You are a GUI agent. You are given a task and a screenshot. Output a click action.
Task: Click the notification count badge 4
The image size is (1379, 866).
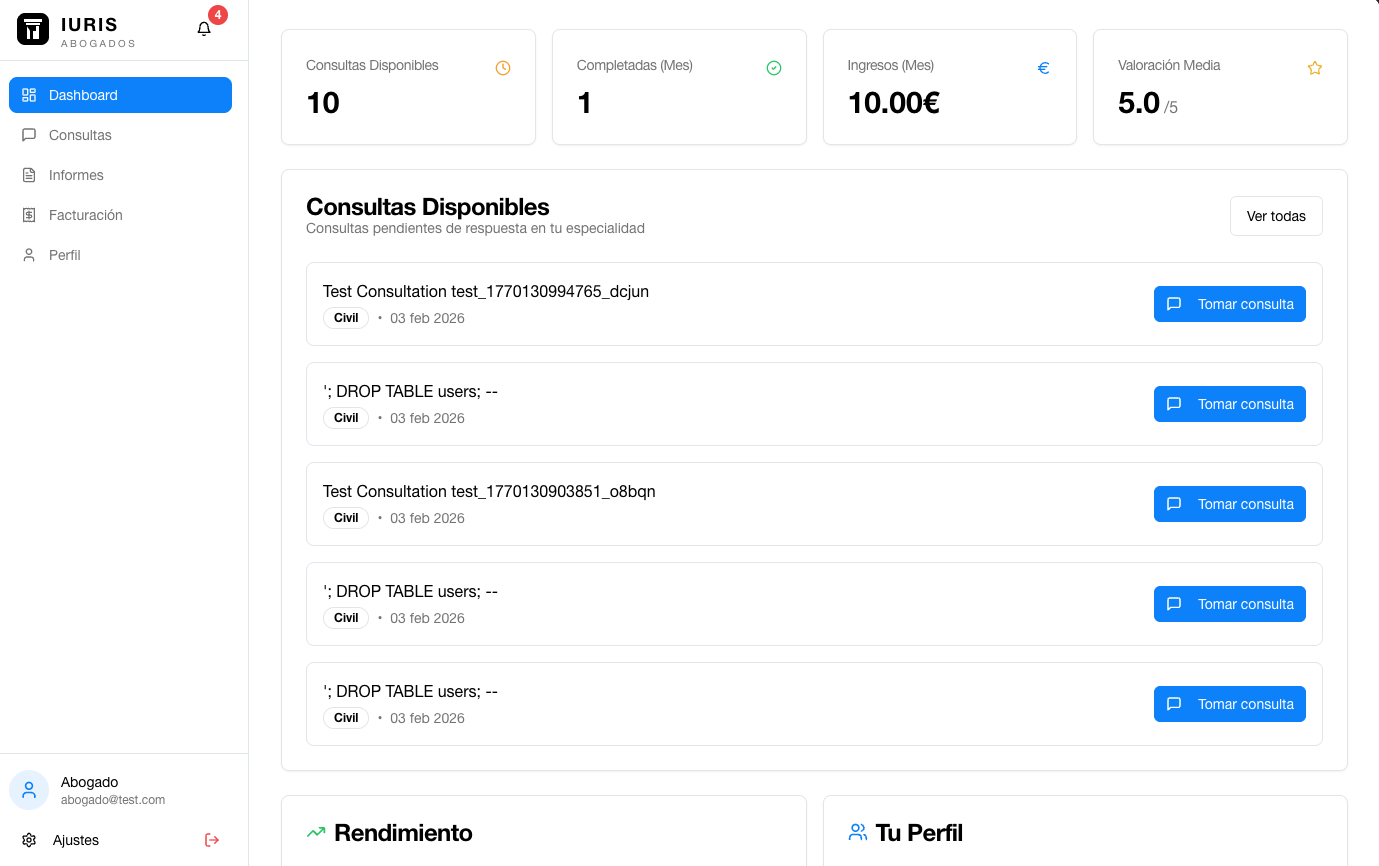218,15
